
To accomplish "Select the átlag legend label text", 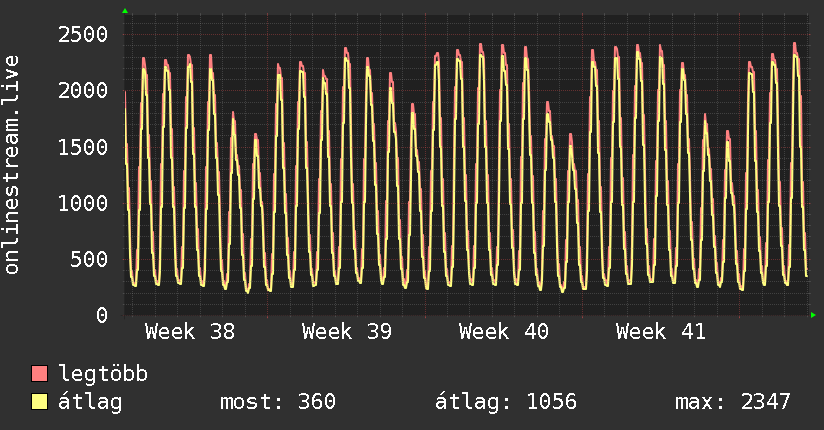I will point(90,402).
